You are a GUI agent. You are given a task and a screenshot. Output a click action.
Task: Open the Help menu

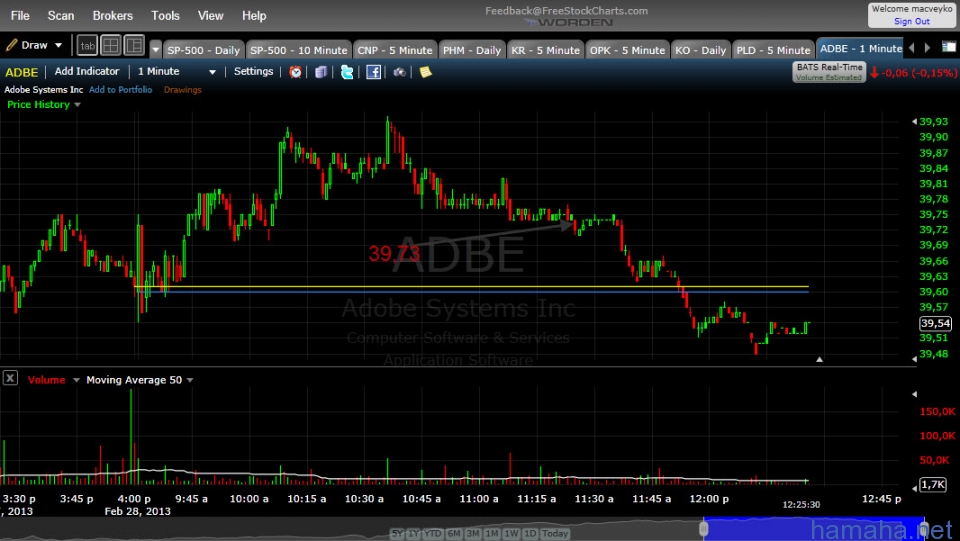(x=253, y=16)
